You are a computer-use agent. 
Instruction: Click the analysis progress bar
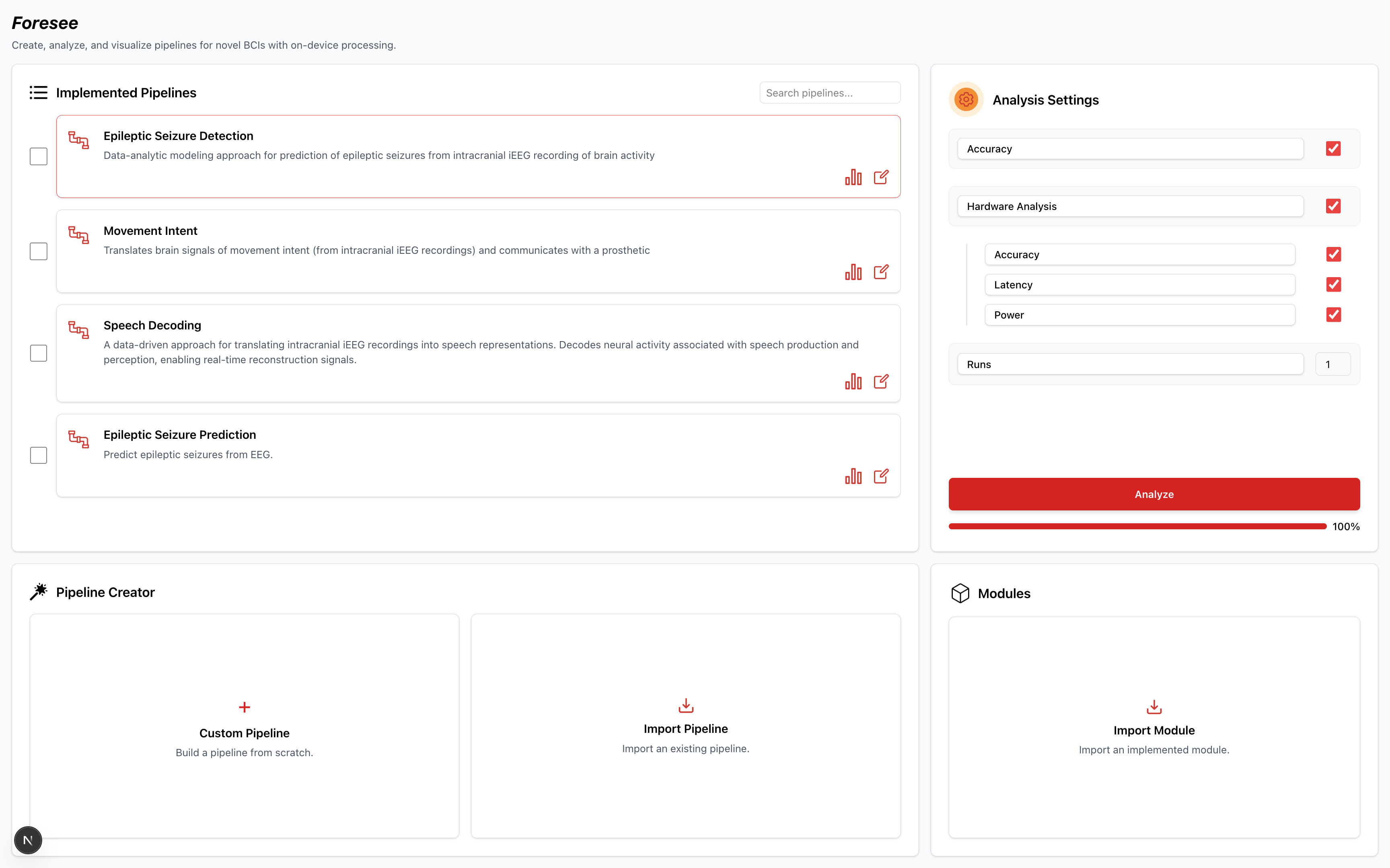point(1137,527)
